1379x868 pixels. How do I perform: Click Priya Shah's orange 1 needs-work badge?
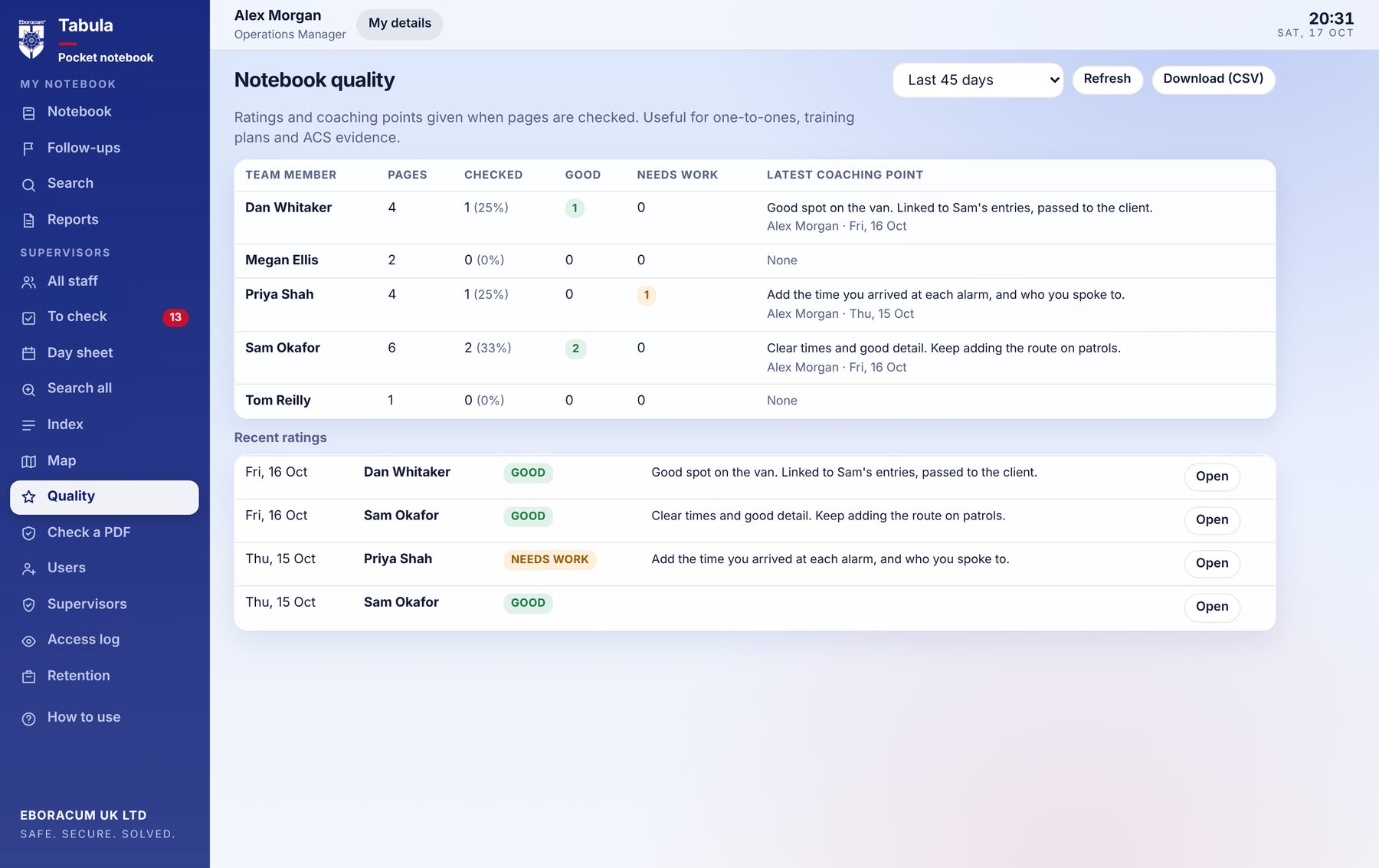pos(647,295)
